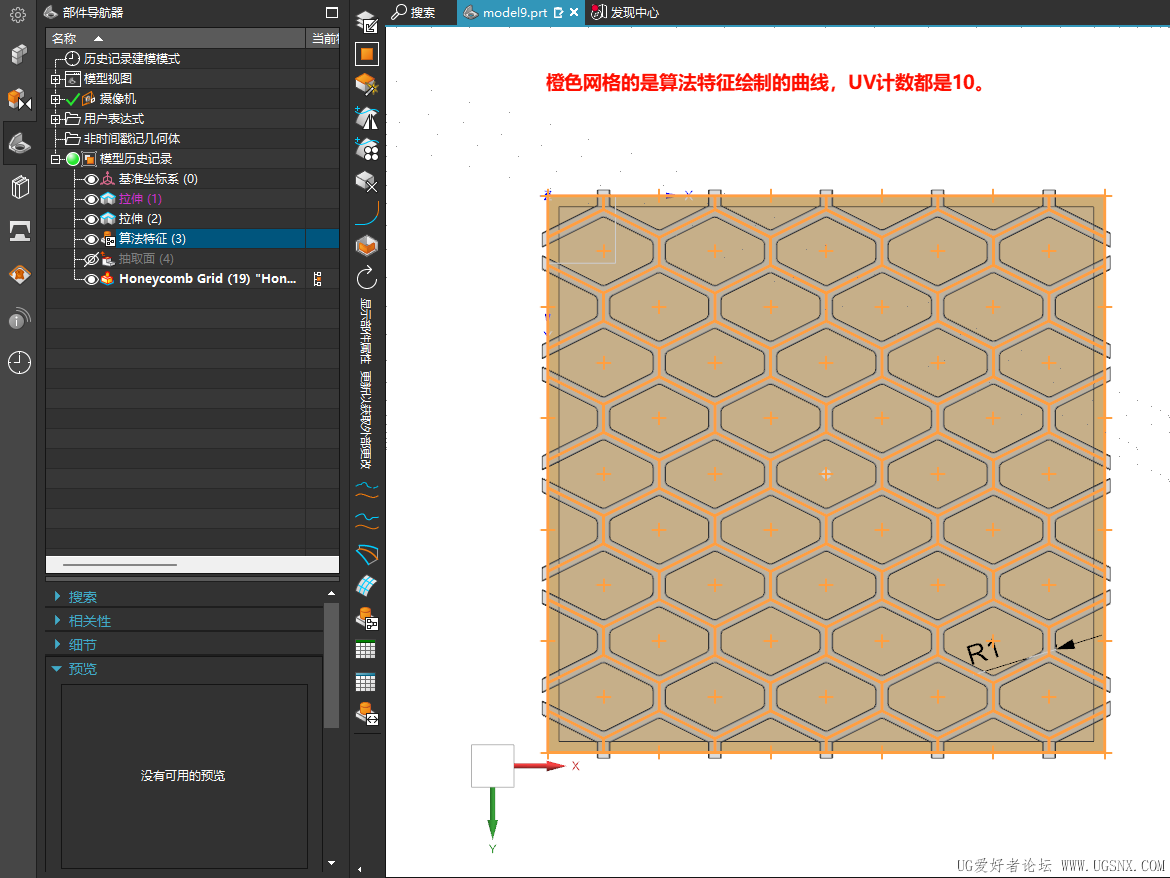
Task: Select 拉伸 (2) in the feature tree
Action: [x=140, y=219]
